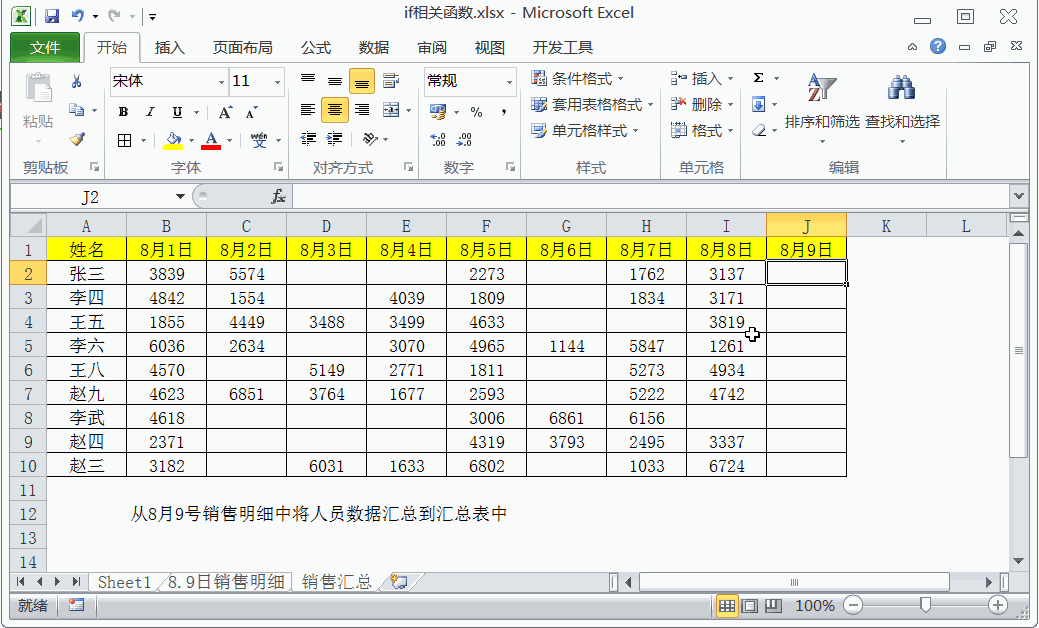This screenshot has width=1039, height=628.
Task: Expand font size dropdown 11
Action: (277, 82)
